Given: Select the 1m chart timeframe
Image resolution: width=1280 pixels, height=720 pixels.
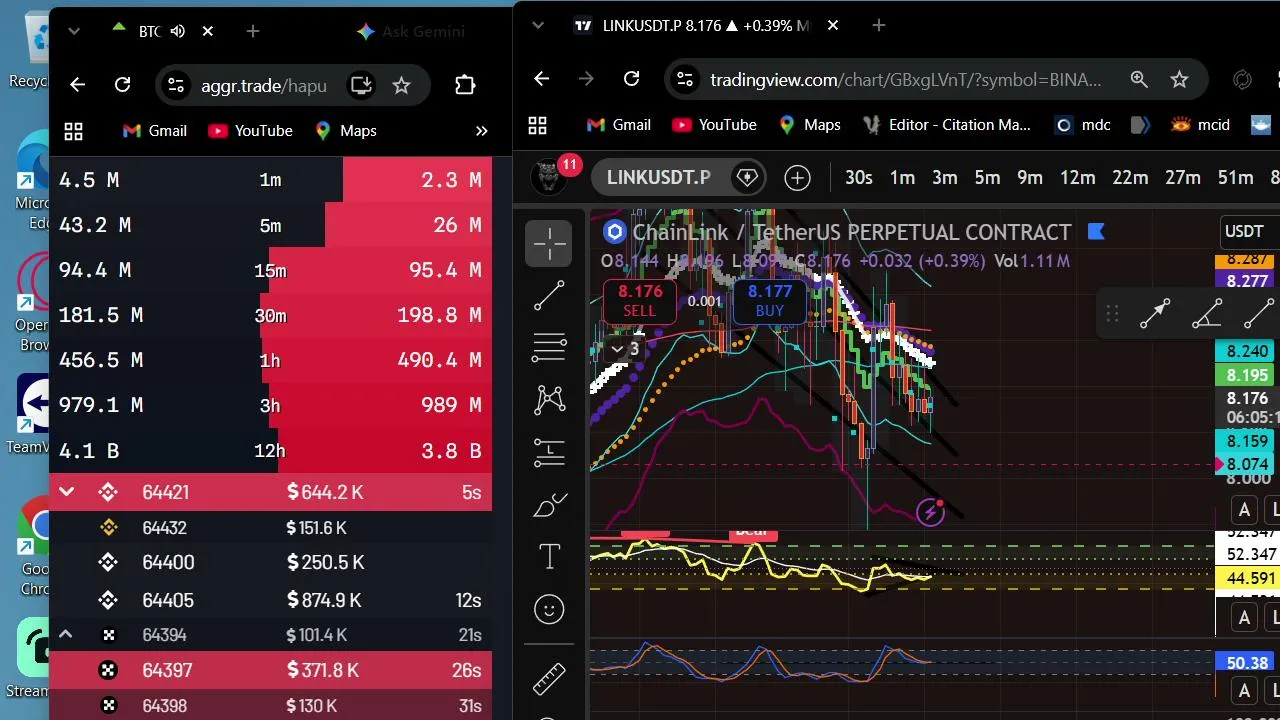Looking at the screenshot, I should point(902,178).
